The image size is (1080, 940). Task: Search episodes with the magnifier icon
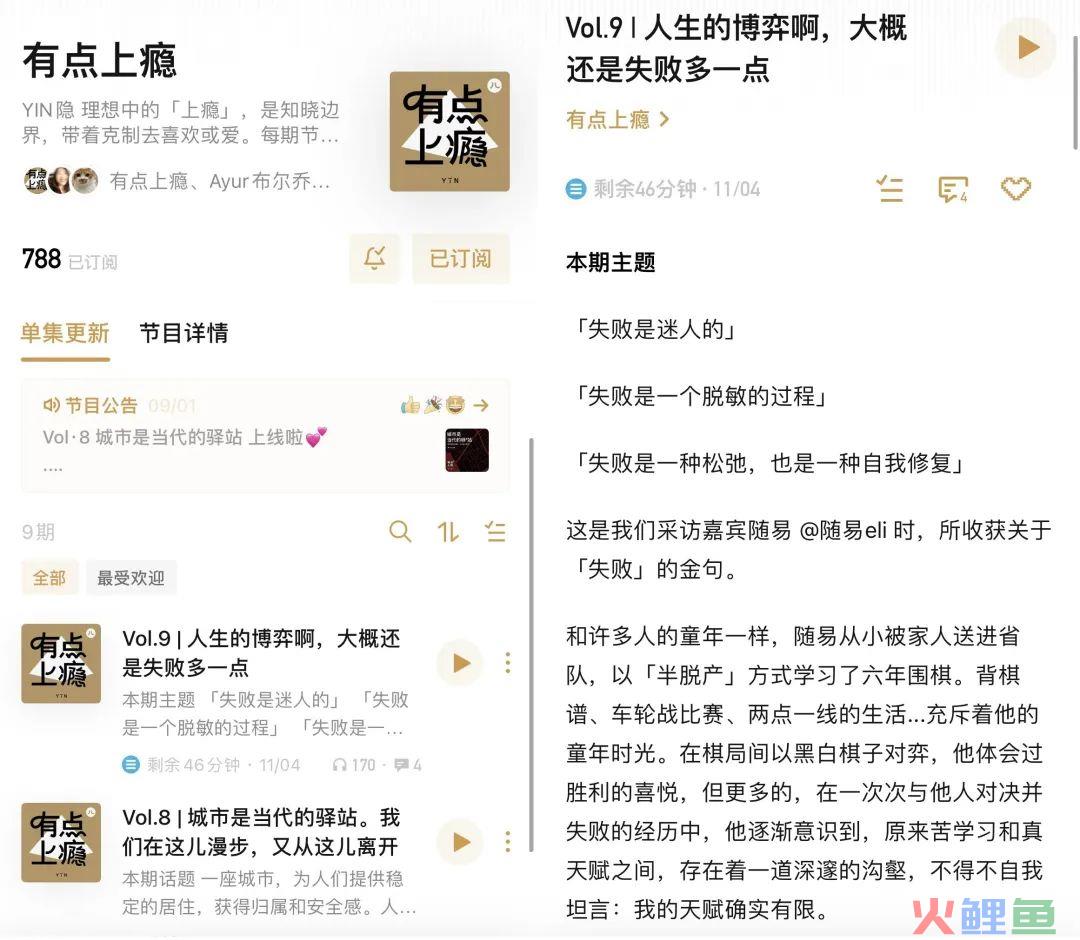point(400,532)
